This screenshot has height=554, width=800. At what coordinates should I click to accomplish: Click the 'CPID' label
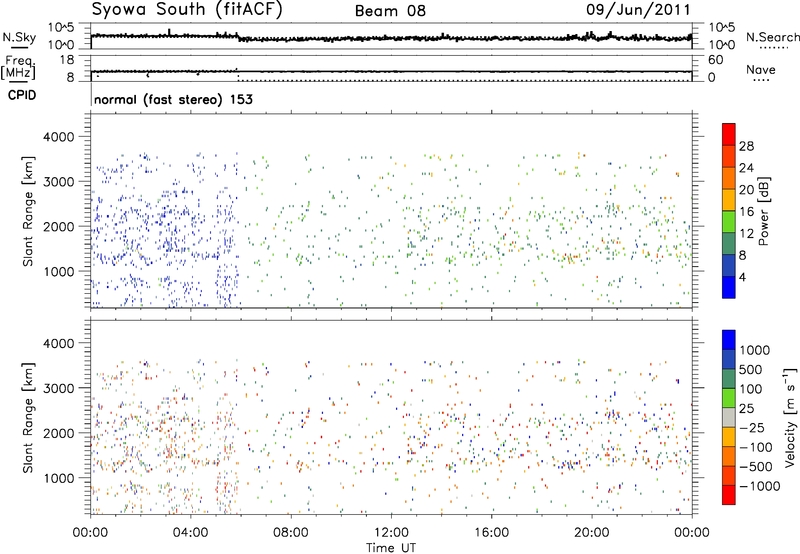pyautogui.click(x=22, y=95)
